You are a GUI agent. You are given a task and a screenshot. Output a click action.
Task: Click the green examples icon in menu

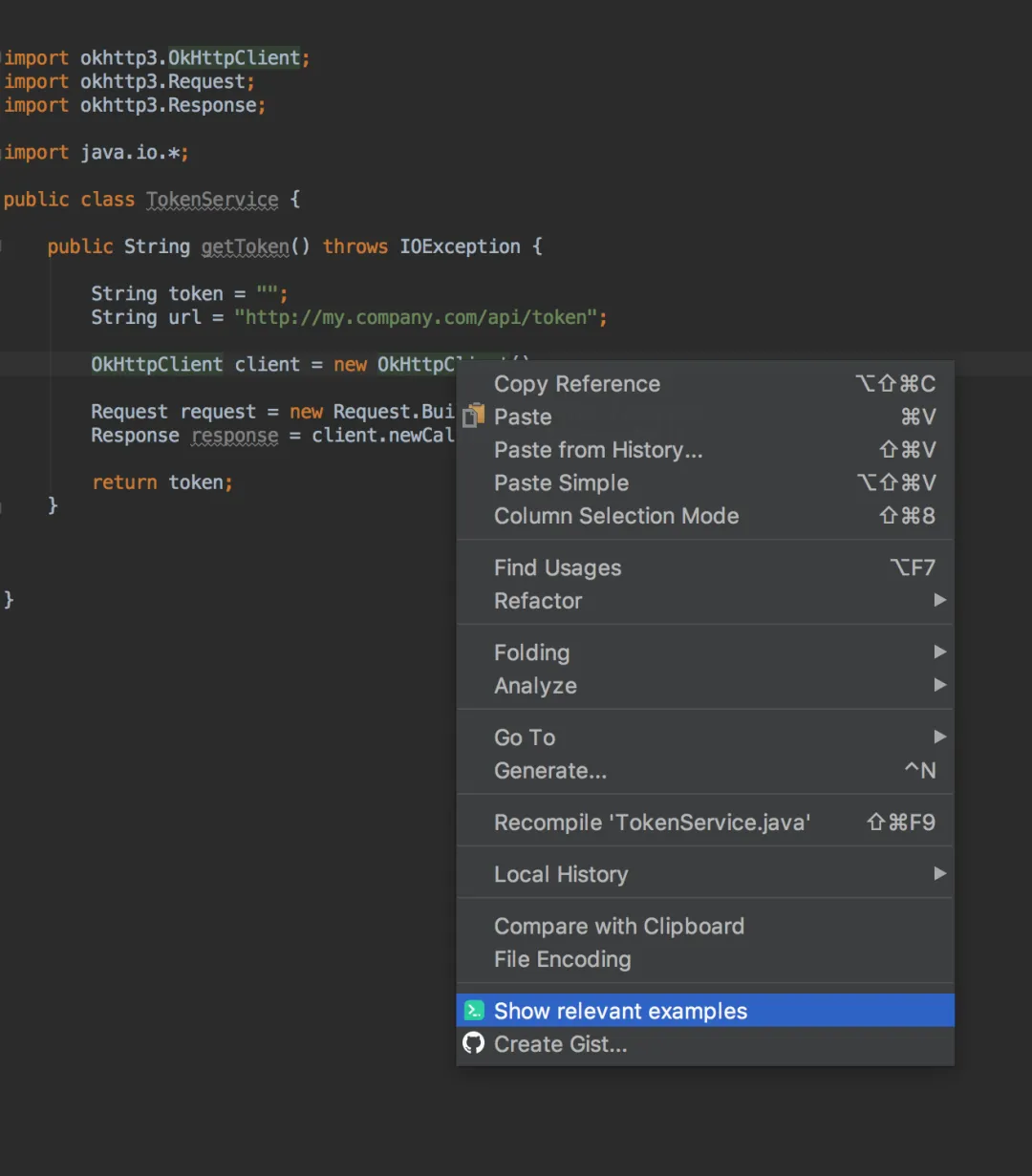(x=474, y=1011)
